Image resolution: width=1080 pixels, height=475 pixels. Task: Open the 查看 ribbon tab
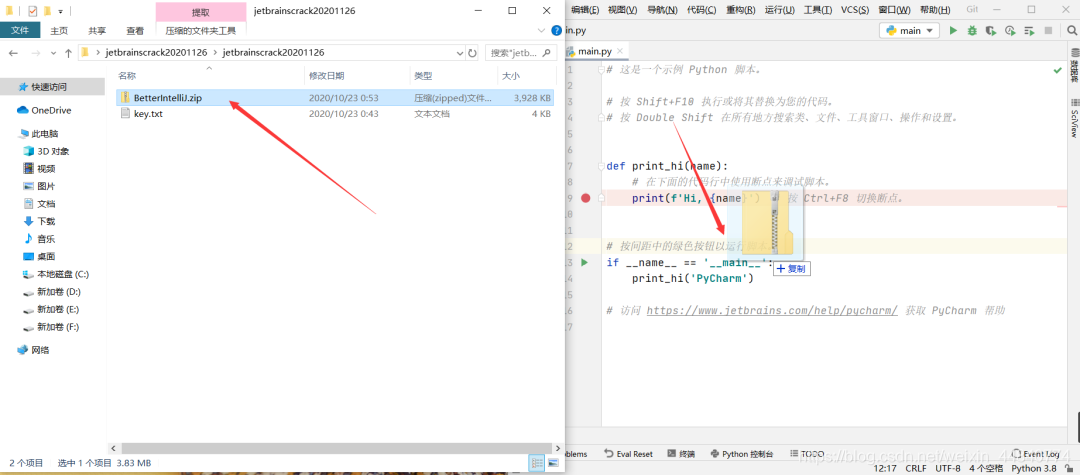pos(135,31)
